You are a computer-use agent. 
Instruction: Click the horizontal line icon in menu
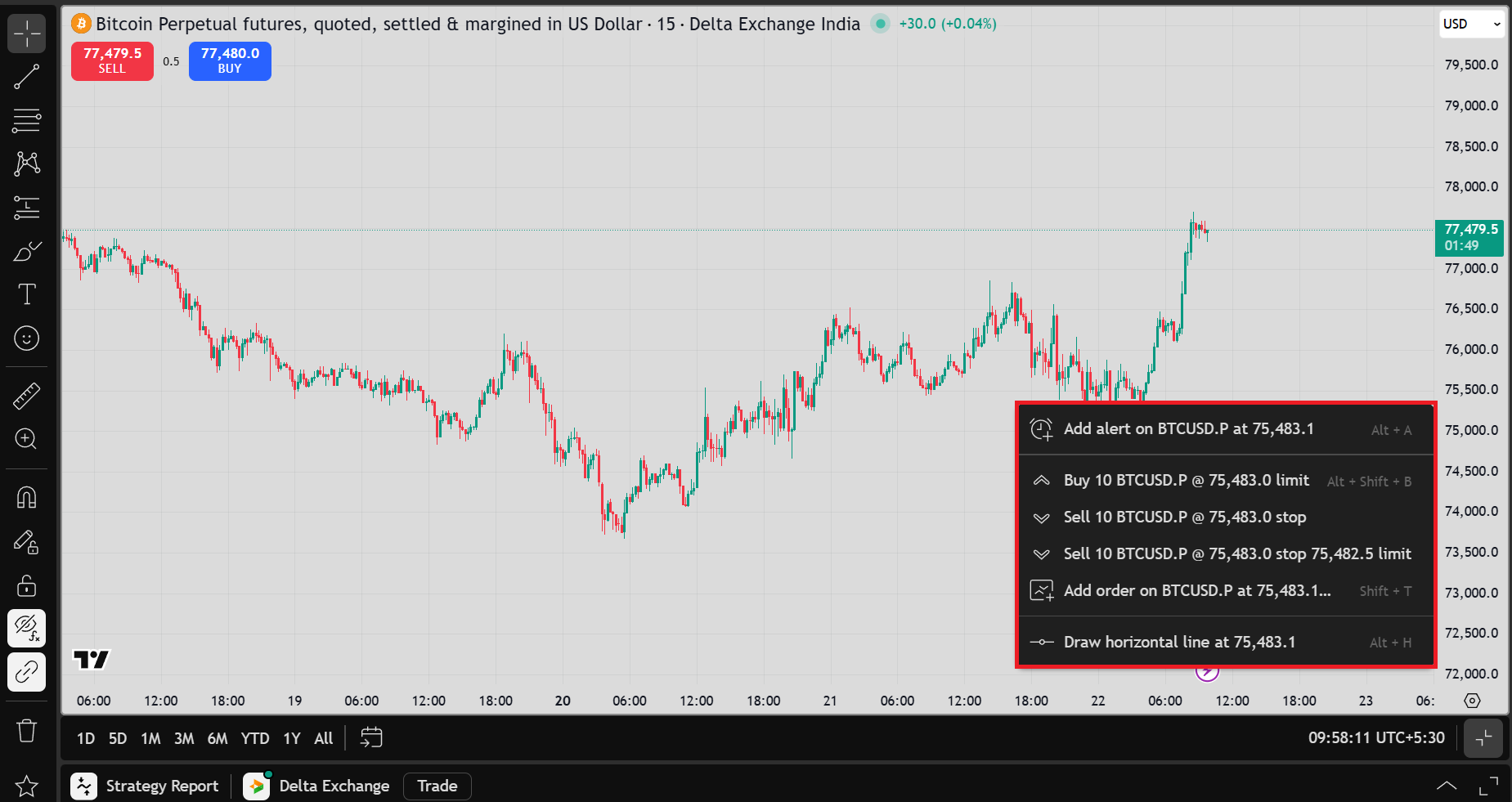(1041, 642)
